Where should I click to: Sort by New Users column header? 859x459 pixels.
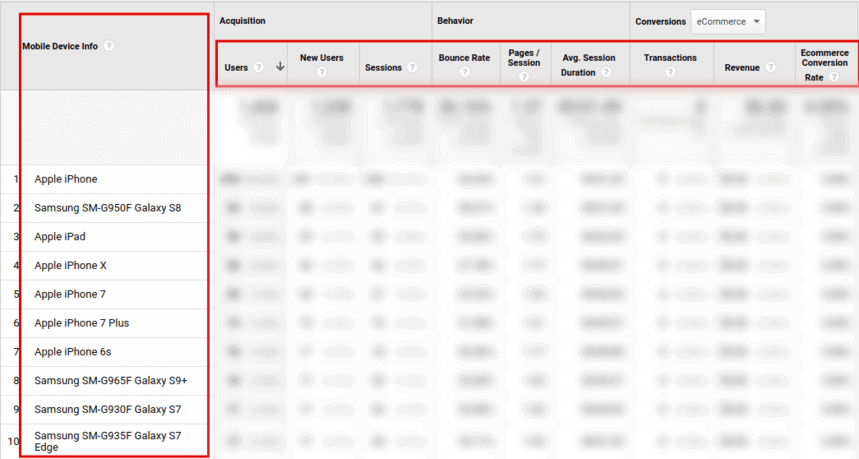[x=322, y=58]
